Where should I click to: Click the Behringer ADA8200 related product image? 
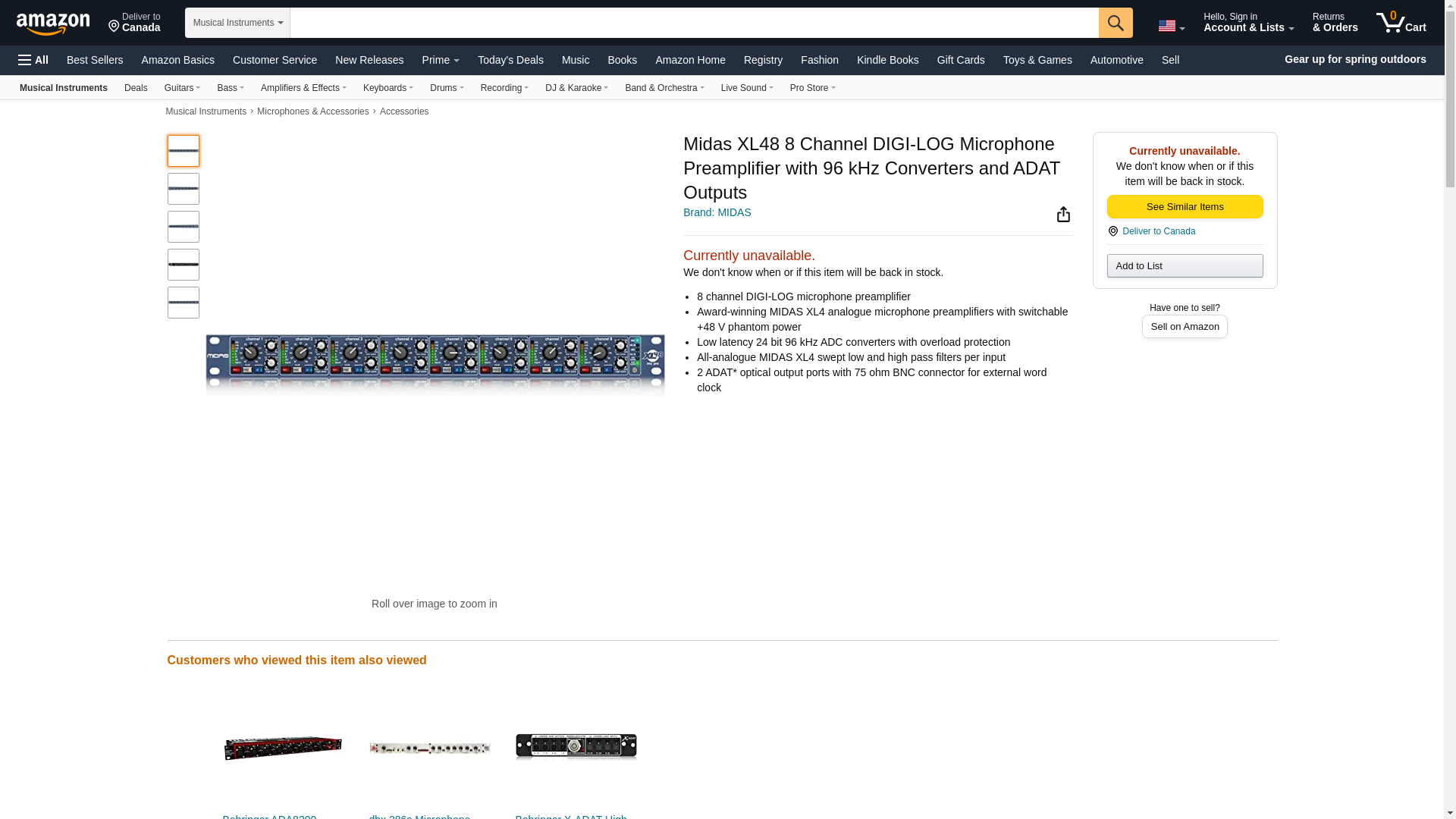[x=283, y=748]
